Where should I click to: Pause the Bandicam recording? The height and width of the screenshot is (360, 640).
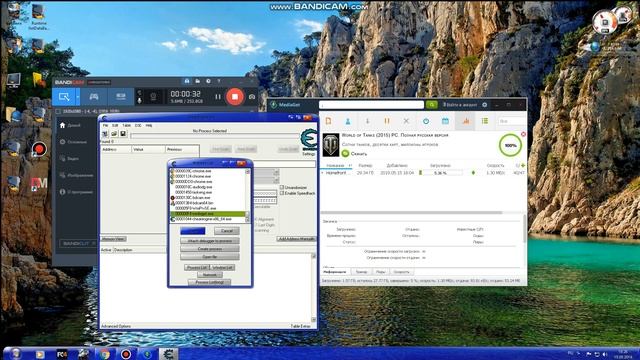(x=218, y=97)
